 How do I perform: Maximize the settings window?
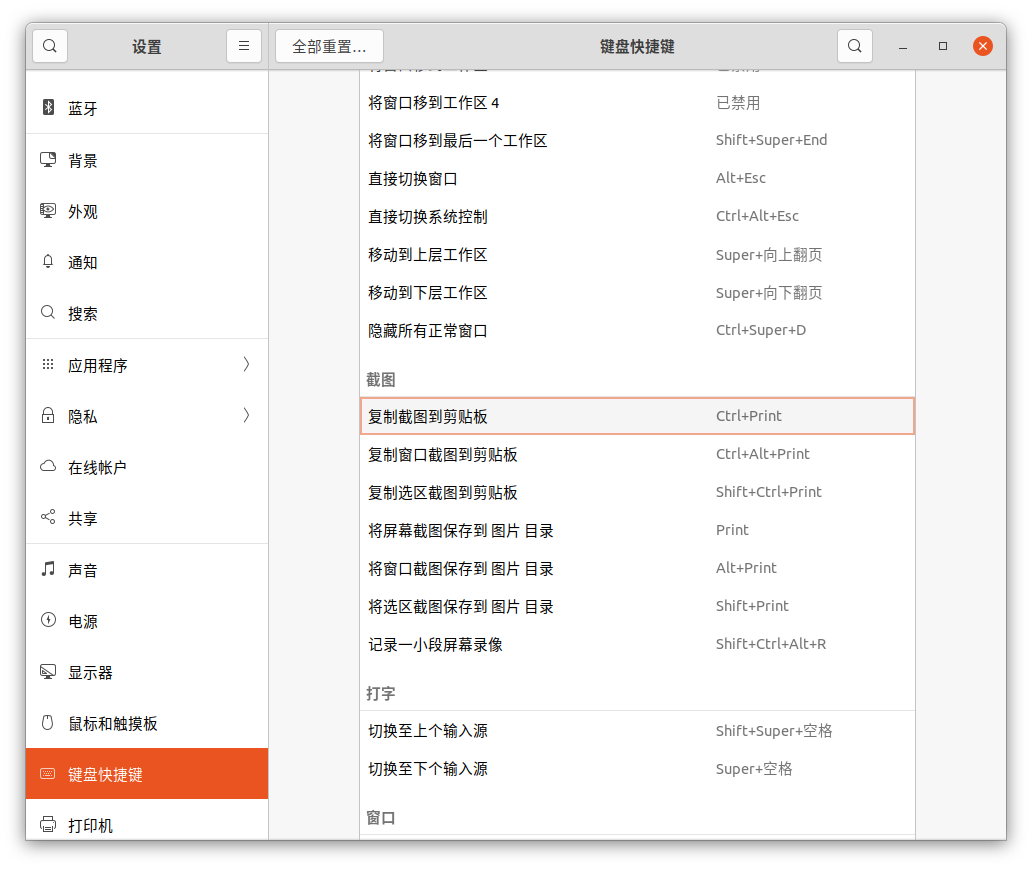point(942,46)
